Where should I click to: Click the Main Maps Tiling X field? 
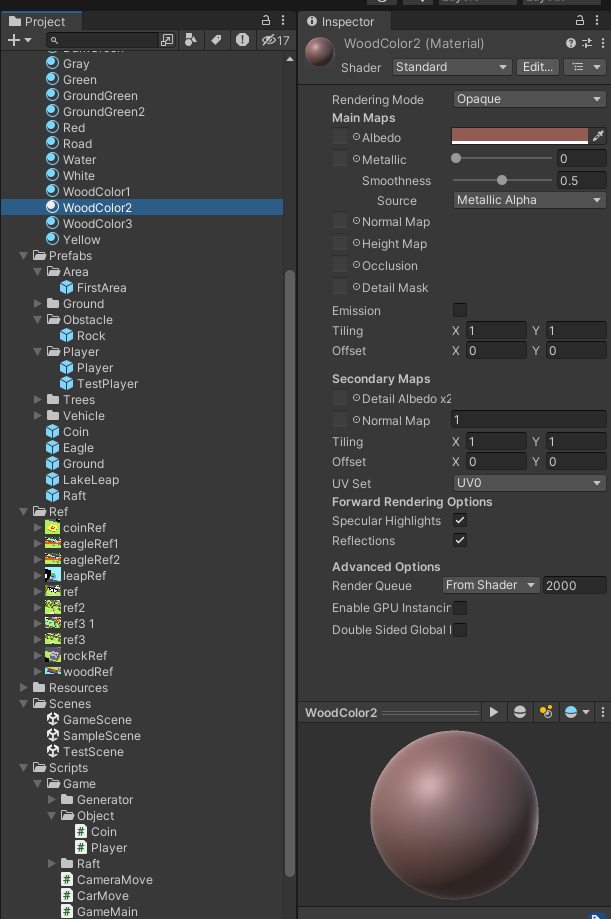pos(496,331)
